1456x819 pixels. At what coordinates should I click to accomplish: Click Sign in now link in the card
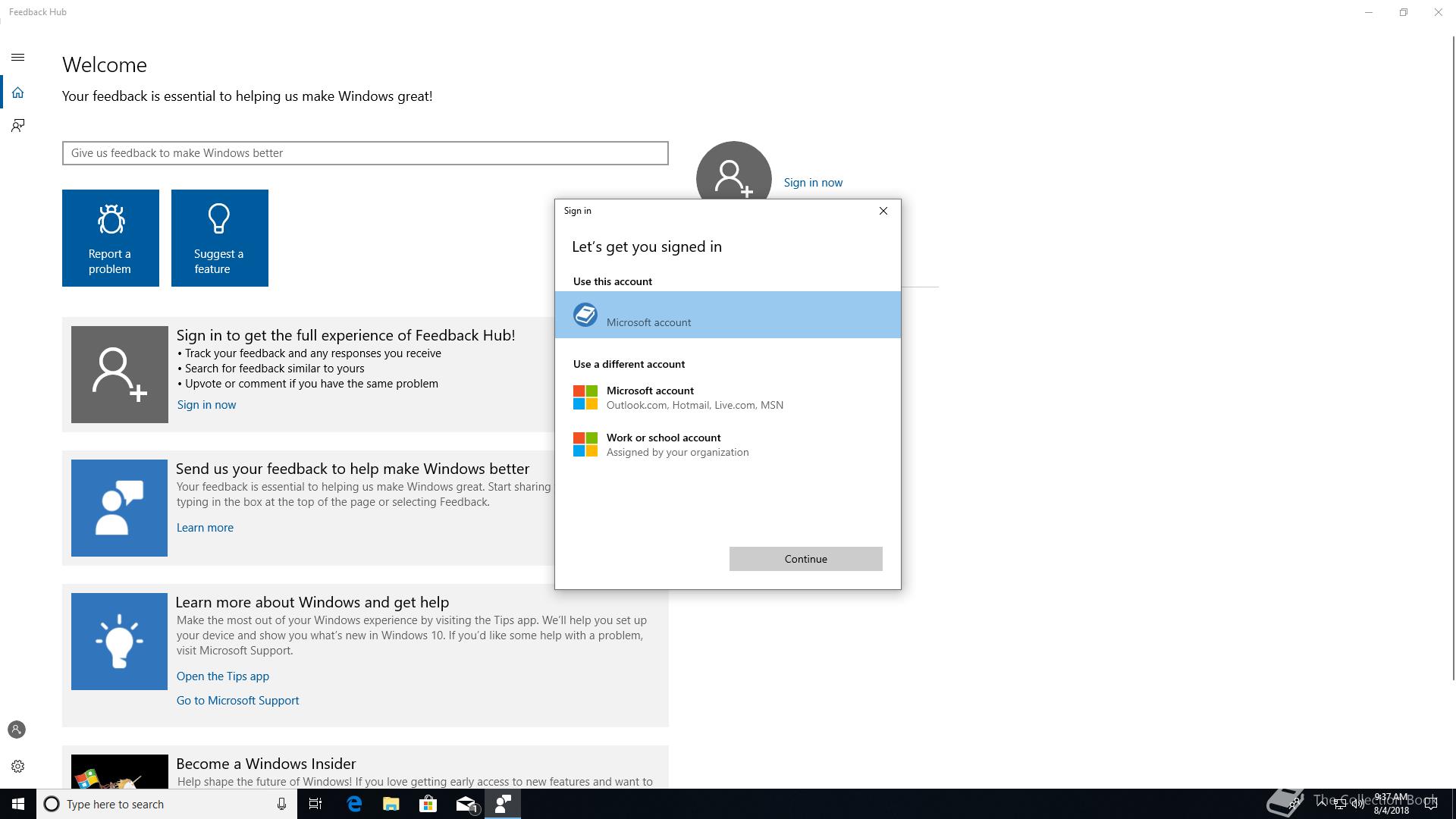click(206, 405)
